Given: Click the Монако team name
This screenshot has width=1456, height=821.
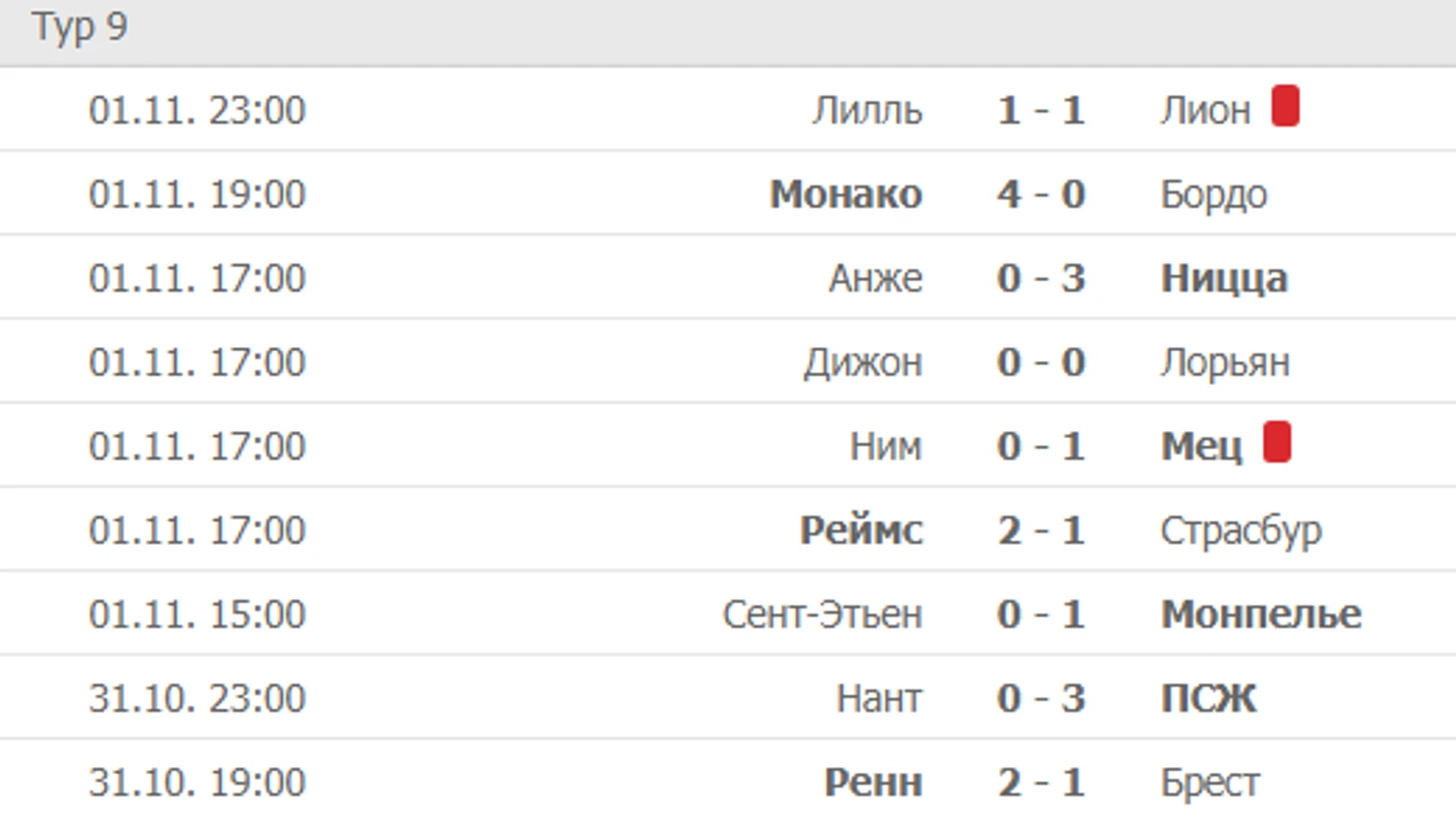Looking at the screenshot, I should 846,194.
